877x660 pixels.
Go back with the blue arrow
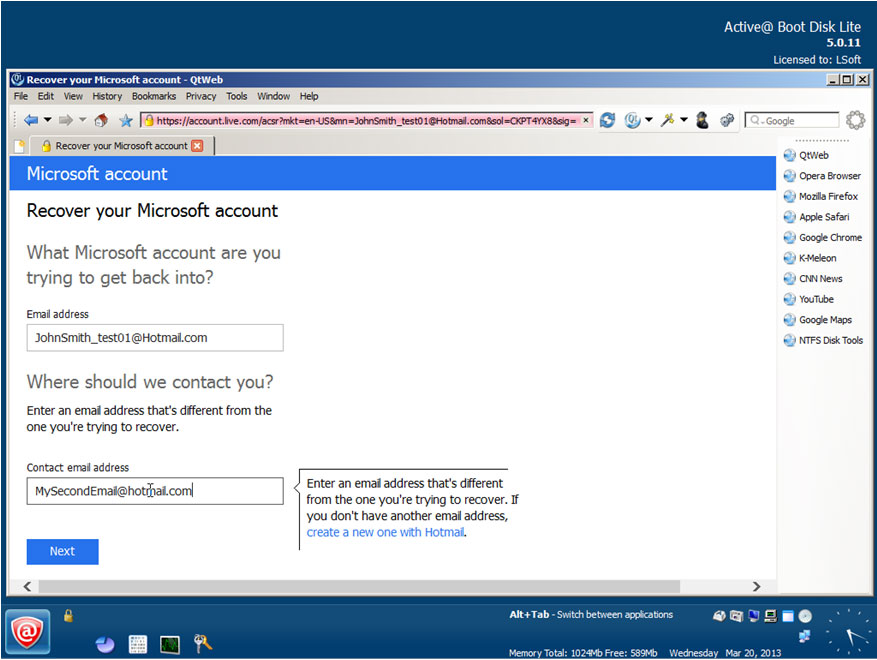(x=31, y=120)
